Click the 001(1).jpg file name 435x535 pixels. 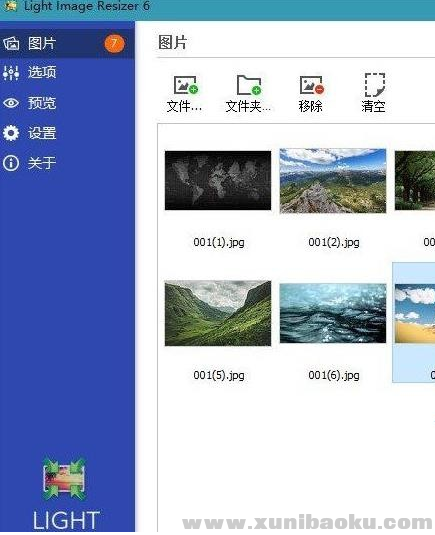[219, 242]
